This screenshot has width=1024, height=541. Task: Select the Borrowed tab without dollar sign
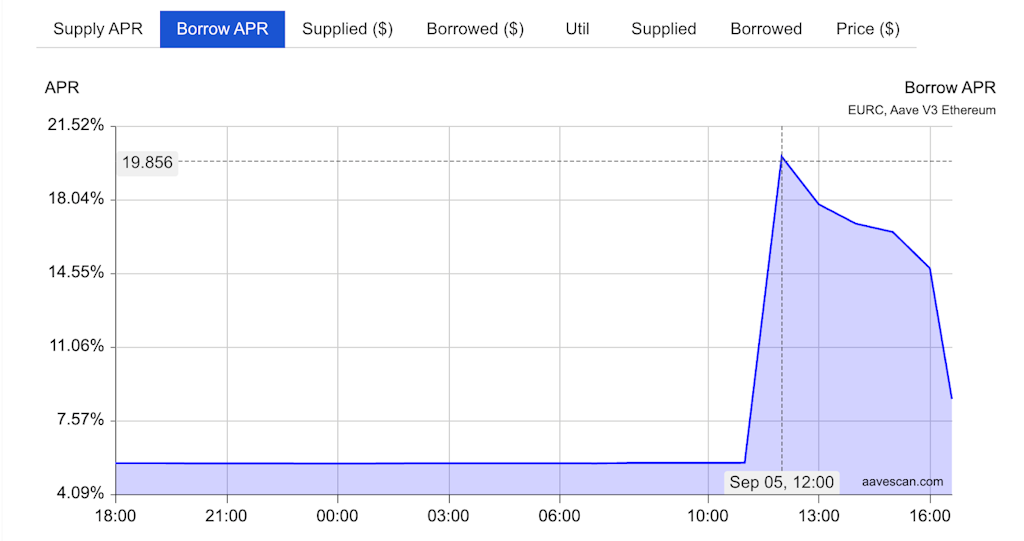tap(766, 29)
